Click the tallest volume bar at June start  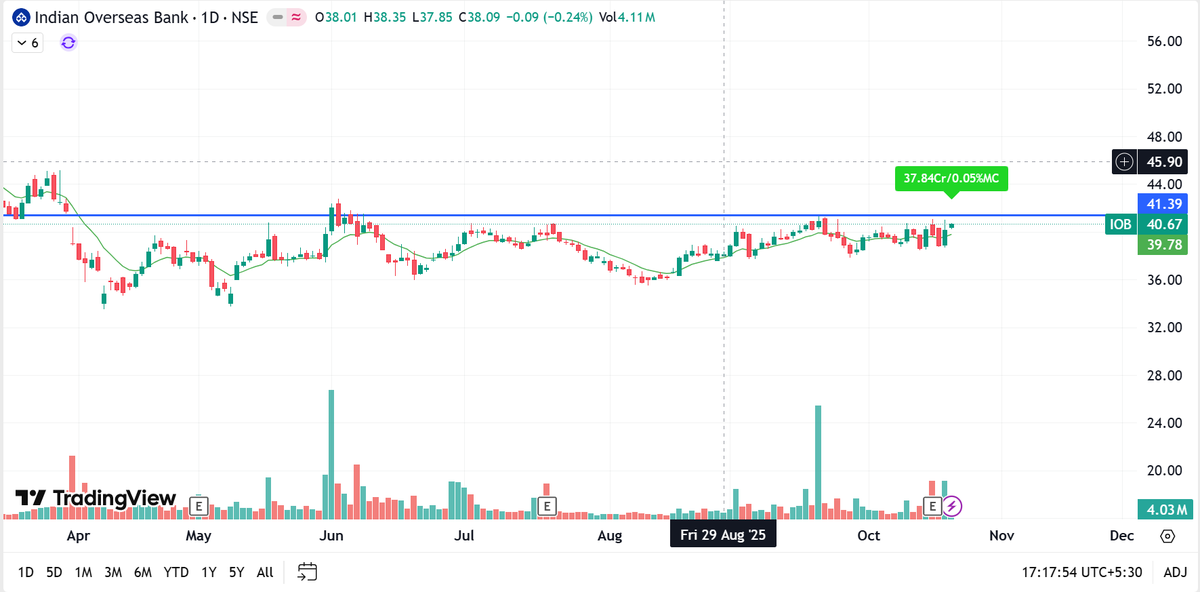pyautogui.click(x=331, y=454)
